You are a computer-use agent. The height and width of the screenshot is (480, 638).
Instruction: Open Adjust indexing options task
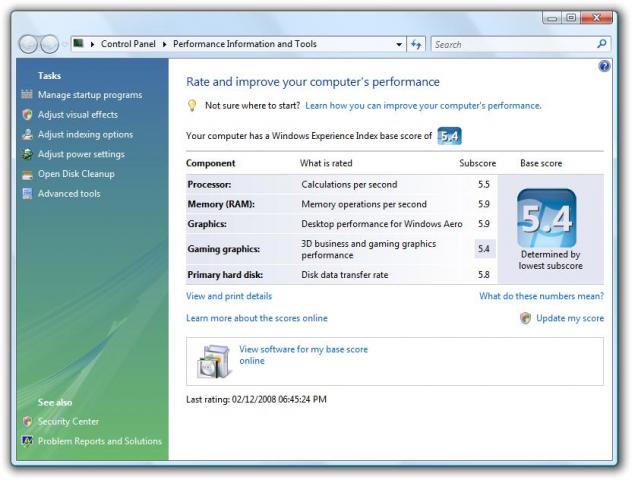[85, 134]
